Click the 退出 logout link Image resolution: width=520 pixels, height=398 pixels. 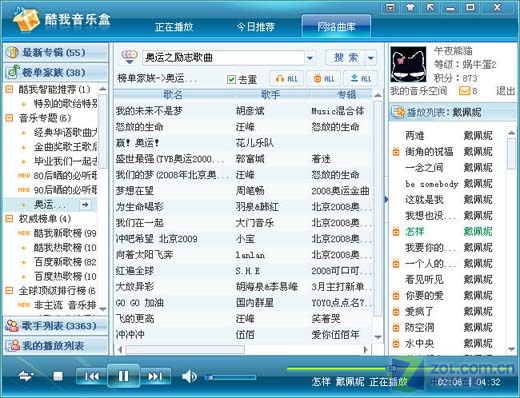pyautogui.click(x=505, y=91)
